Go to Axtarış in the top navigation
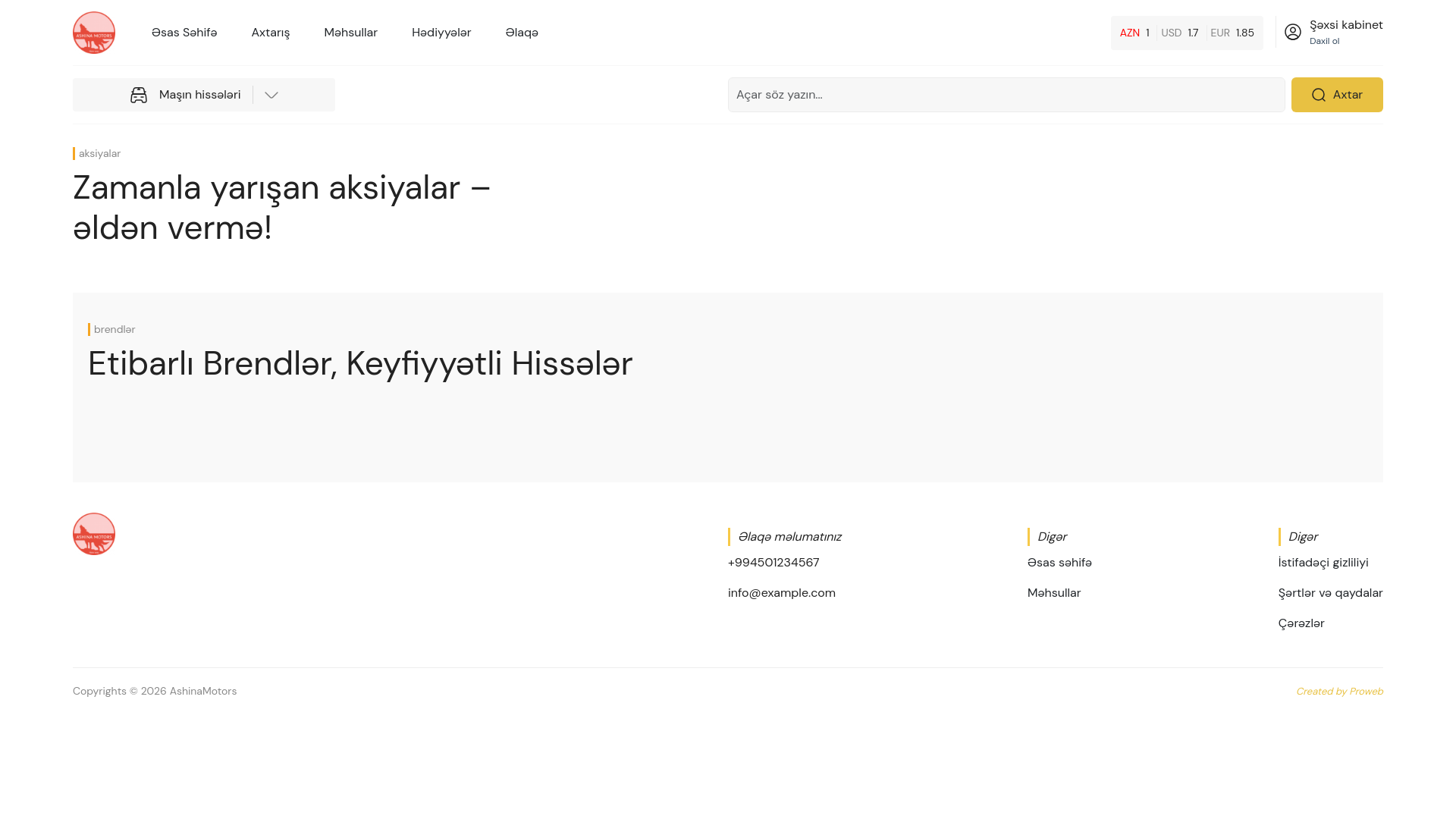Image resolution: width=1456 pixels, height=819 pixels. pos(271,33)
